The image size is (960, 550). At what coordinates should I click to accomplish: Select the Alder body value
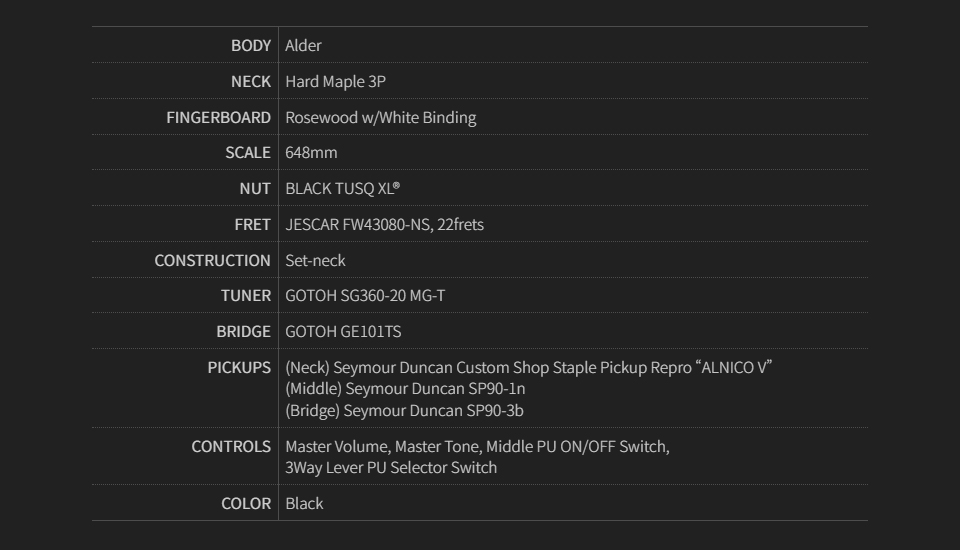coord(303,45)
